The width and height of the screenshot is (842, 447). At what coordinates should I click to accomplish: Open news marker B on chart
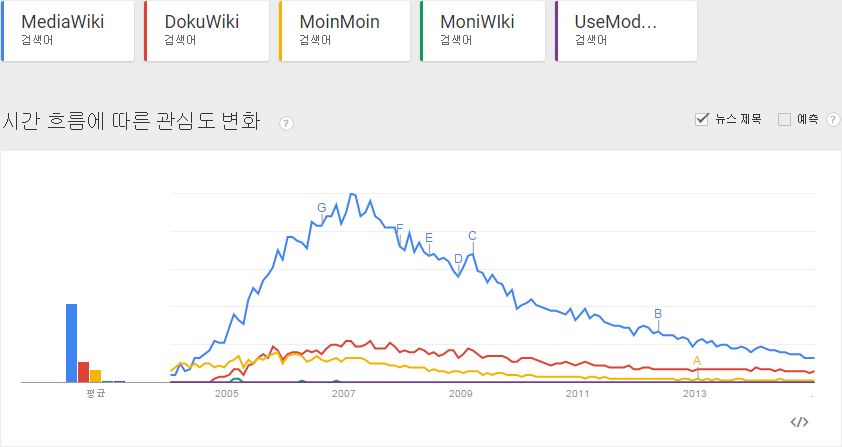point(658,314)
